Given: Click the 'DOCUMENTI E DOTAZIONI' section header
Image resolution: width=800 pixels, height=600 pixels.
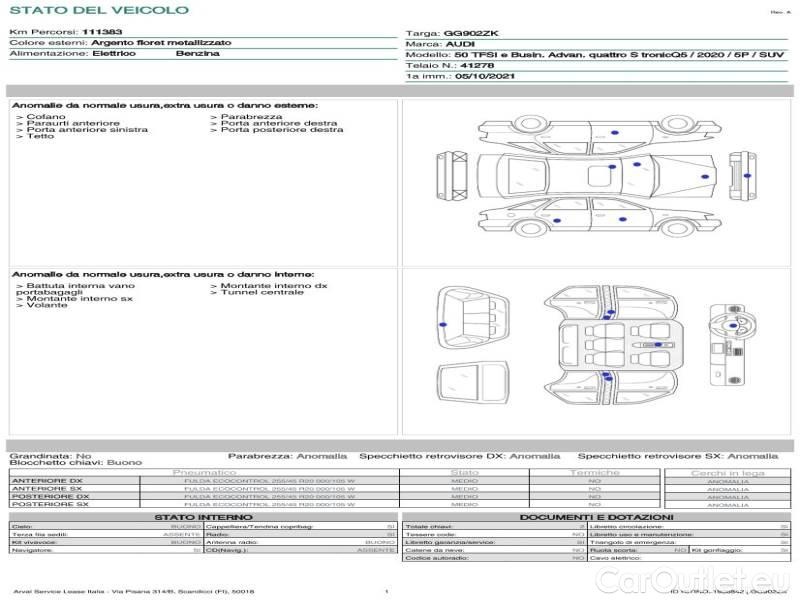Looking at the screenshot, I should (595, 517).
